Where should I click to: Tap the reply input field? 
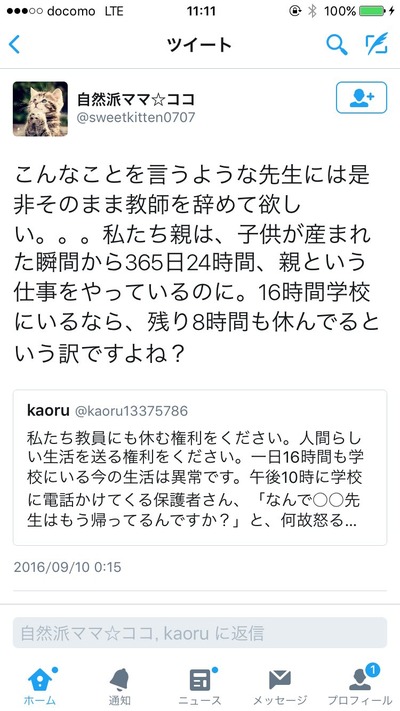pos(200,633)
